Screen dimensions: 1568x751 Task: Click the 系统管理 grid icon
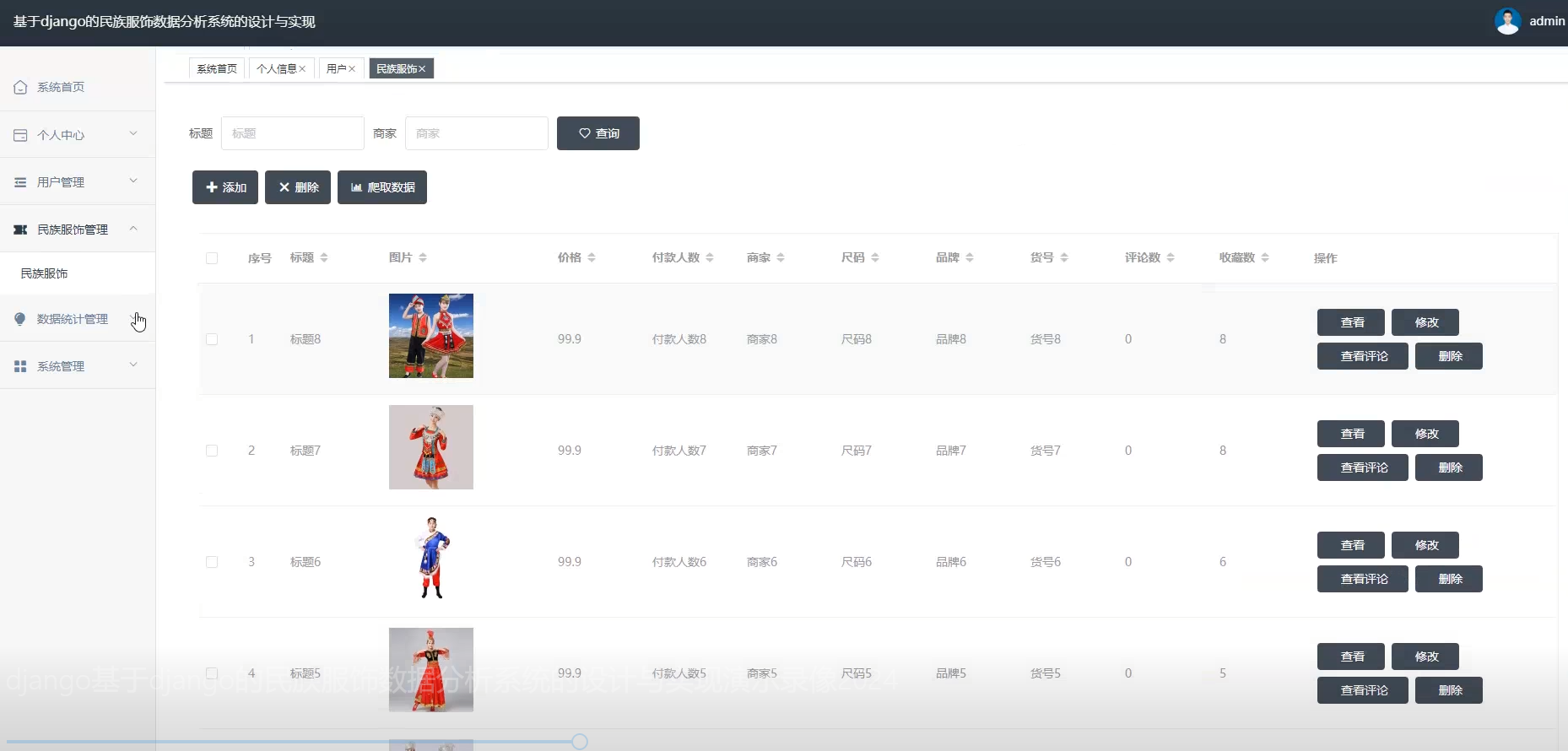point(20,366)
